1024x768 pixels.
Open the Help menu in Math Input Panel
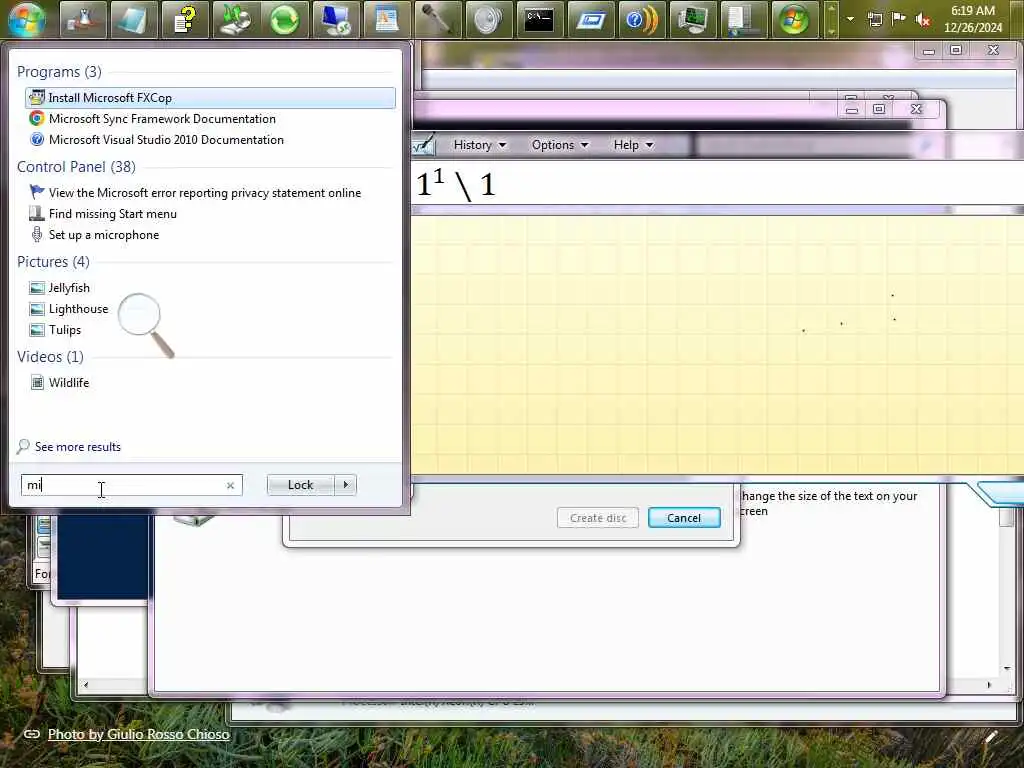click(x=633, y=145)
